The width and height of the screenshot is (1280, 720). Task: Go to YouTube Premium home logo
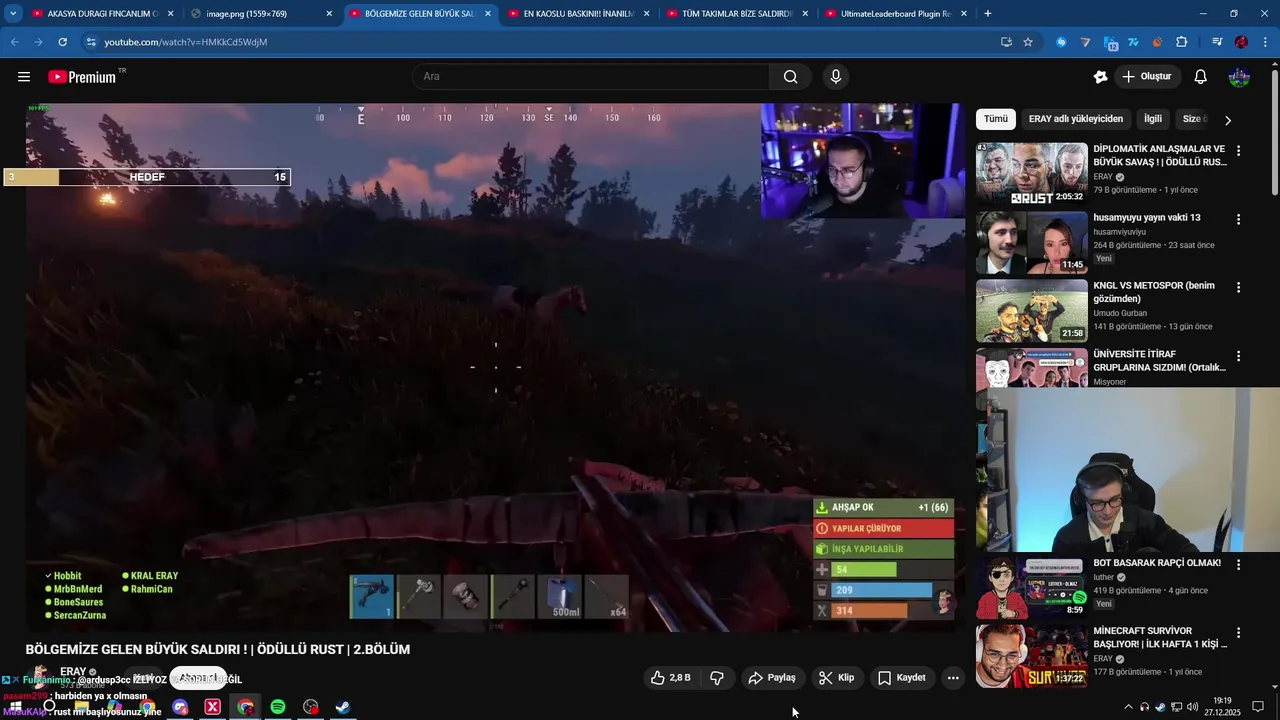point(82,77)
